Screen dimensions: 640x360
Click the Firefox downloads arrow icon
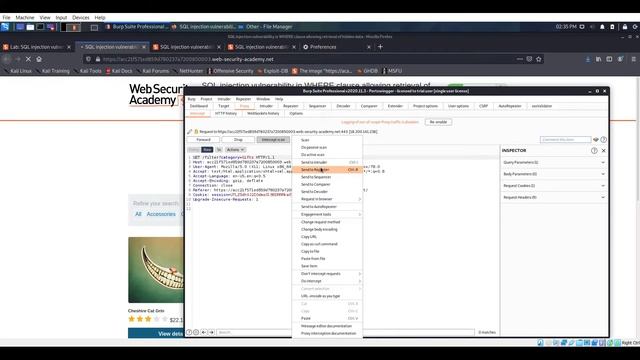pos(588,59)
